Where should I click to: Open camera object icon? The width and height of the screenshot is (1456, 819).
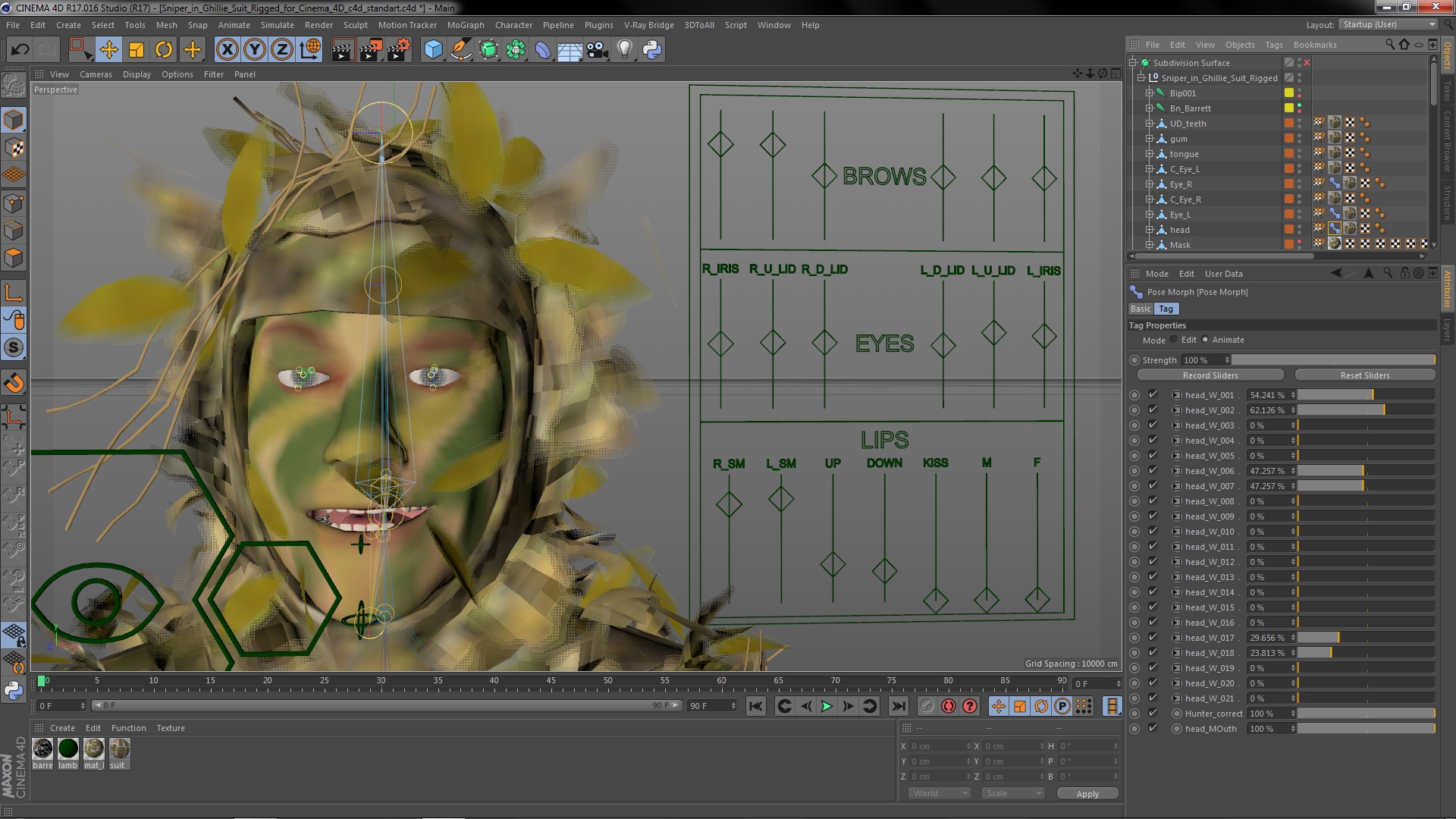[597, 50]
